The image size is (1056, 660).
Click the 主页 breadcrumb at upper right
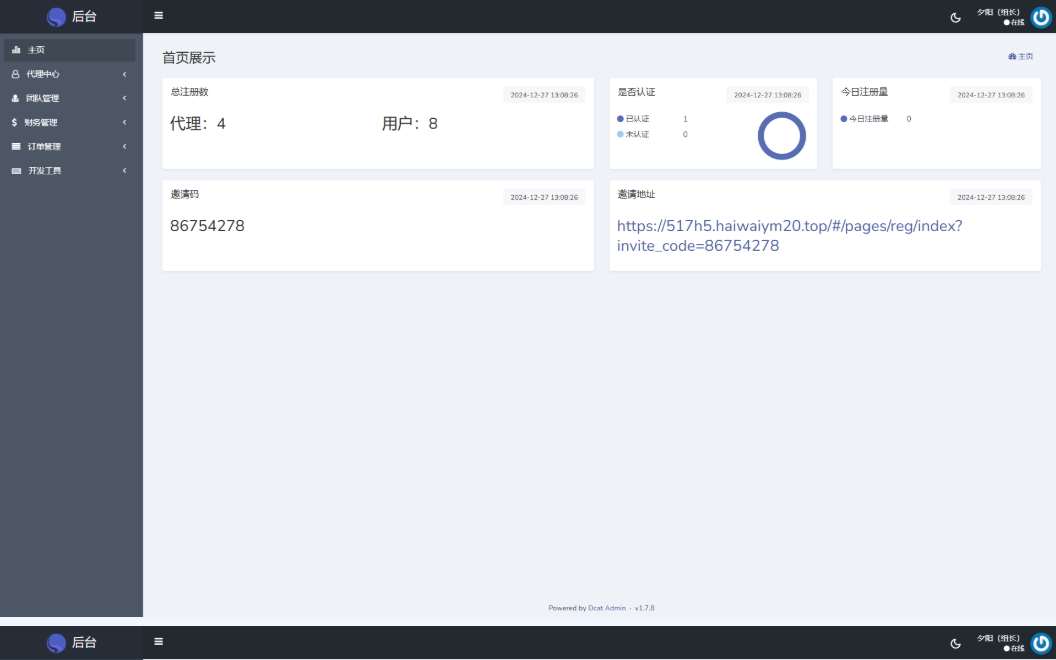(x=1021, y=57)
